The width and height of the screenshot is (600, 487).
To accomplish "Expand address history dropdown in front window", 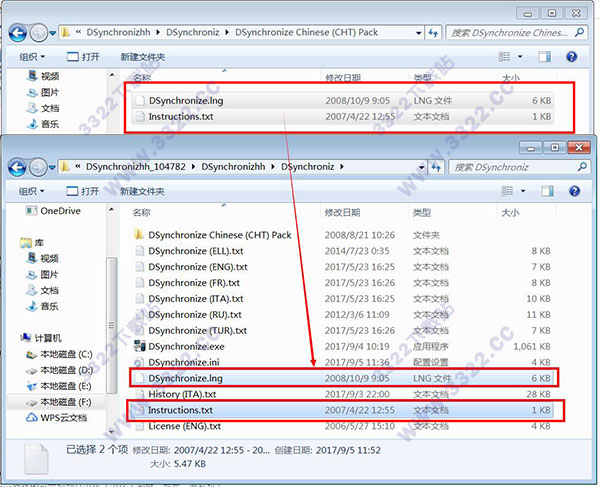I will [x=421, y=167].
